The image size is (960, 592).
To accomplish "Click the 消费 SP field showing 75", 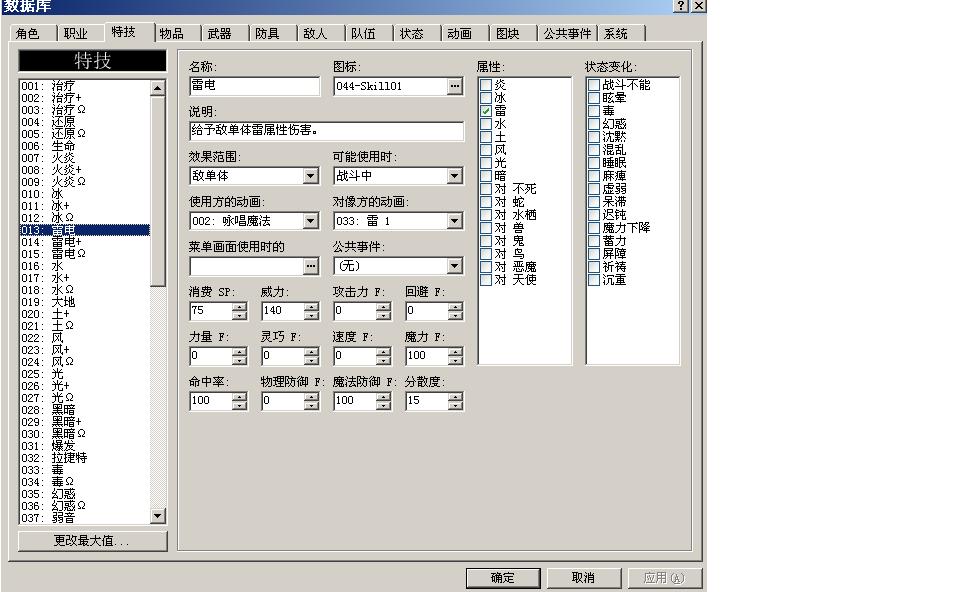I will point(211,311).
